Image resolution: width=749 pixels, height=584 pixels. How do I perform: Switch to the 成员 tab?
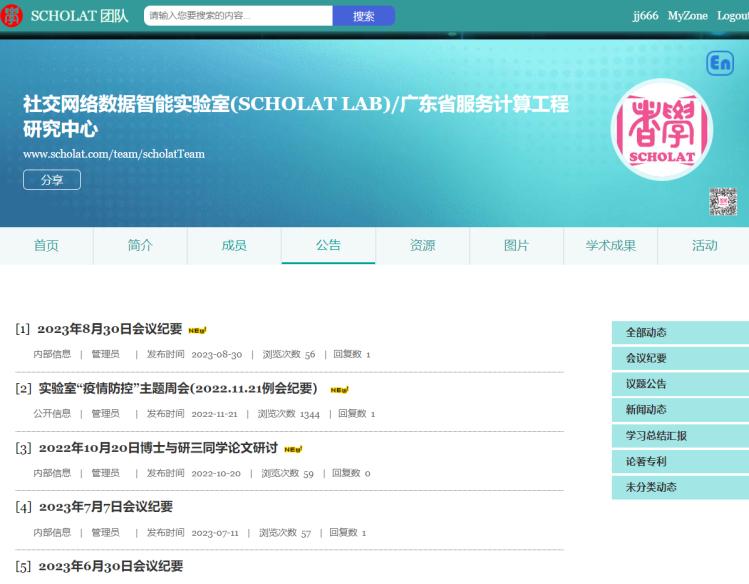click(234, 246)
